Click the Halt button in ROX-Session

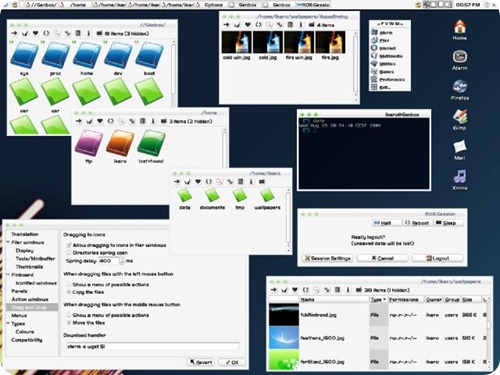pyautogui.click(x=386, y=223)
